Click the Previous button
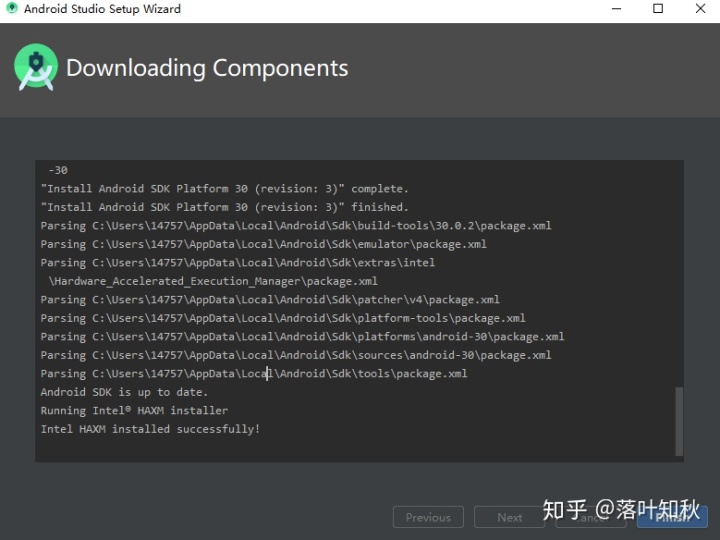Viewport: 720px width, 540px height. 428,518
